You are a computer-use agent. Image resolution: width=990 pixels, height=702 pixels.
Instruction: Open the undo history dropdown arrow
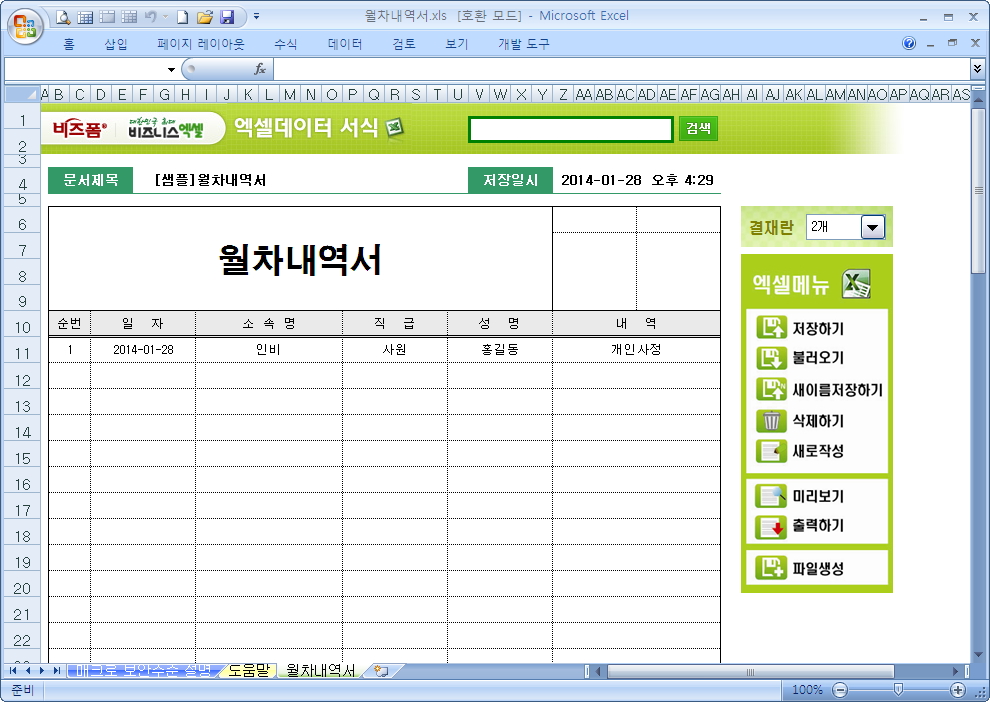(165, 17)
